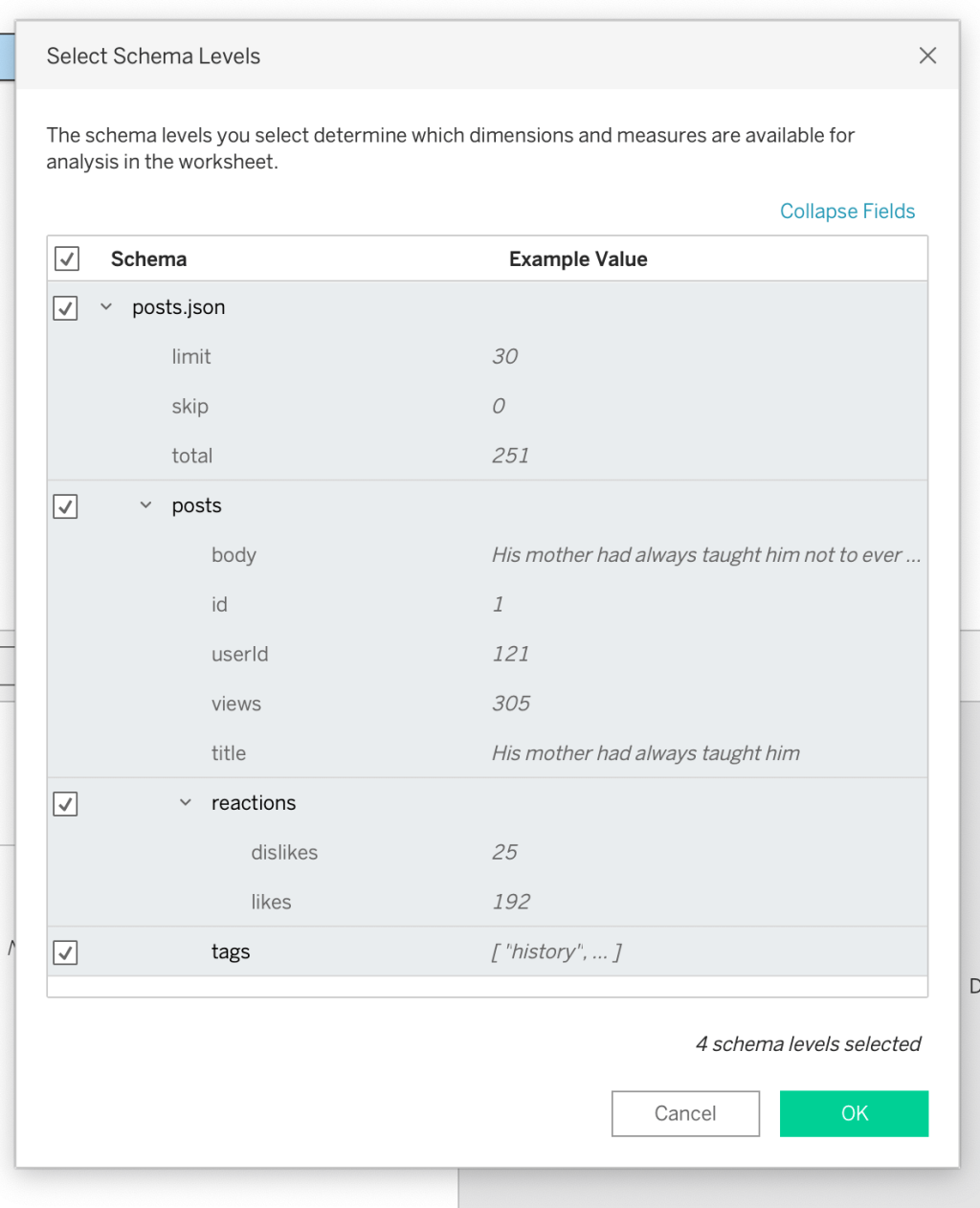980x1208 pixels.
Task: Select the title field row
Action: (229, 753)
